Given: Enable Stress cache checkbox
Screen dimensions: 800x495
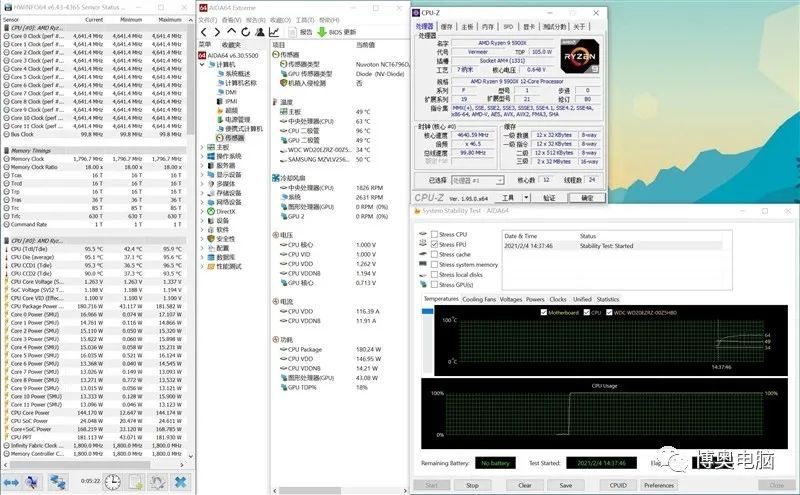Looking at the screenshot, I should pos(434,254).
